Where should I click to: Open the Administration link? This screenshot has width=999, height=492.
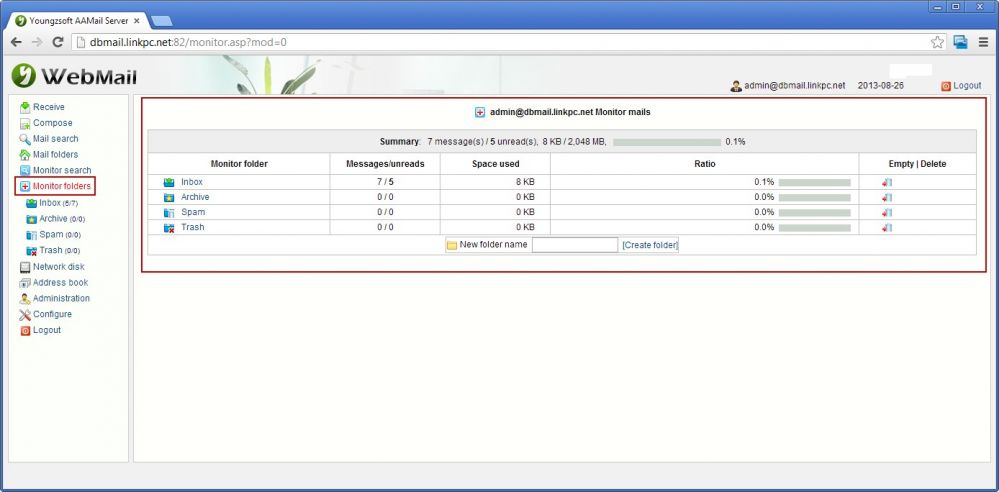[61, 299]
